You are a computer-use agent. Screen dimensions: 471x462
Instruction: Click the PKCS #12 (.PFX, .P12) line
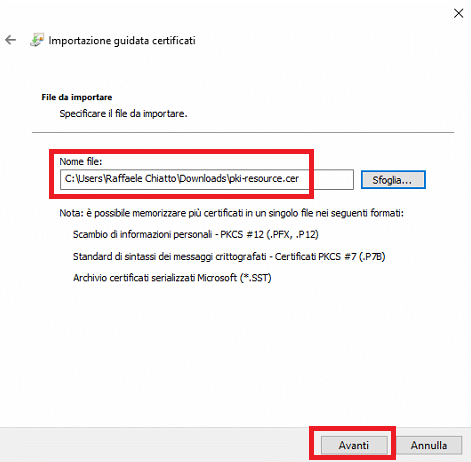196,234
